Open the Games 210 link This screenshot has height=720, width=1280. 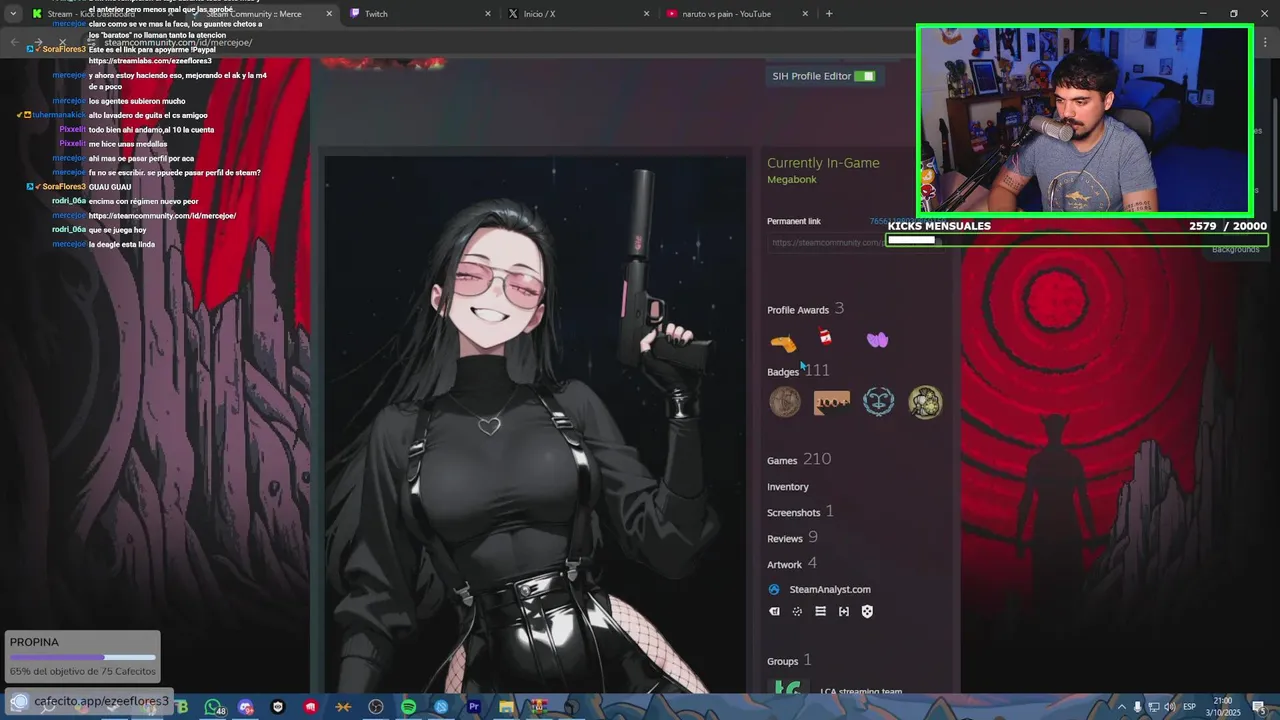[799, 460]
